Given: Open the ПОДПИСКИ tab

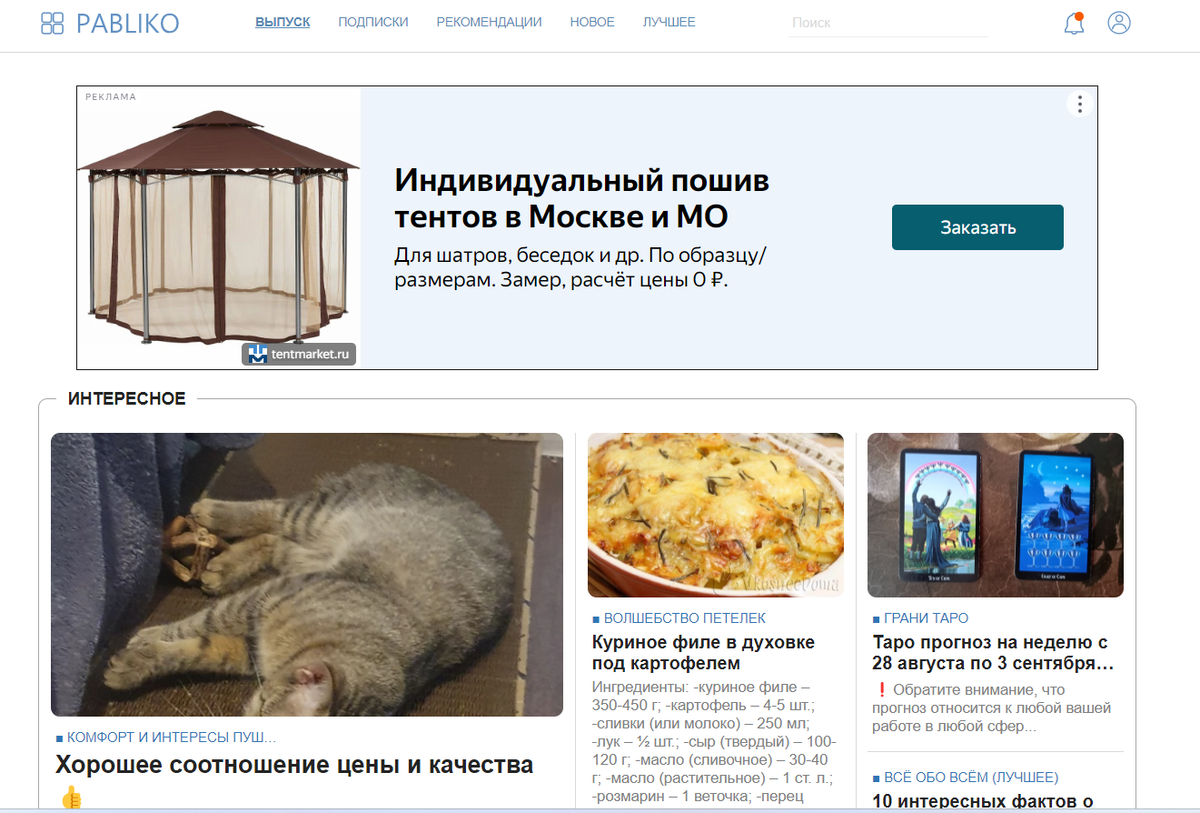Looking at the screenshot, I should click(373, 22).
